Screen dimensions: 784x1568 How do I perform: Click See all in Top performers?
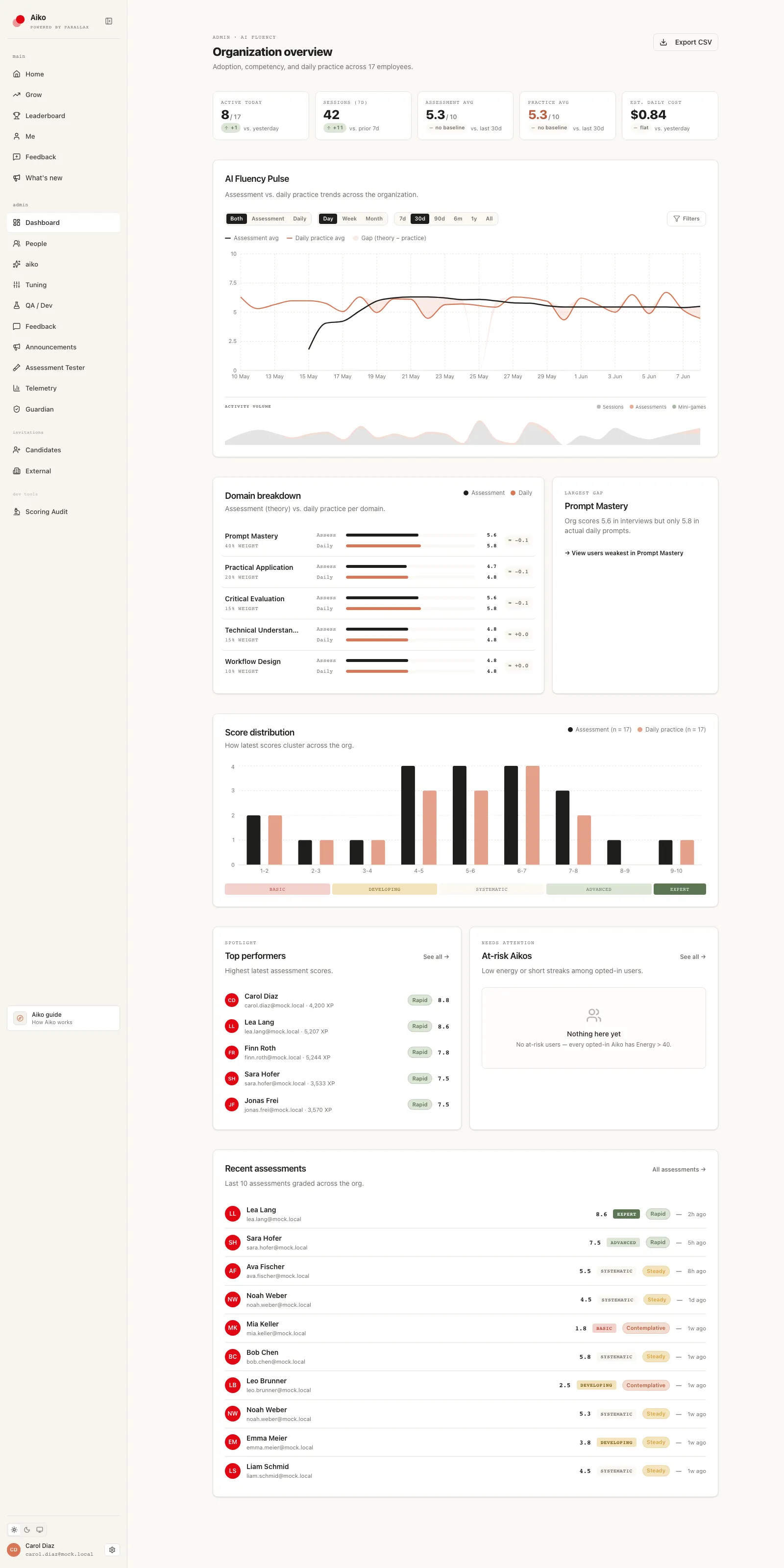(436, 957)
